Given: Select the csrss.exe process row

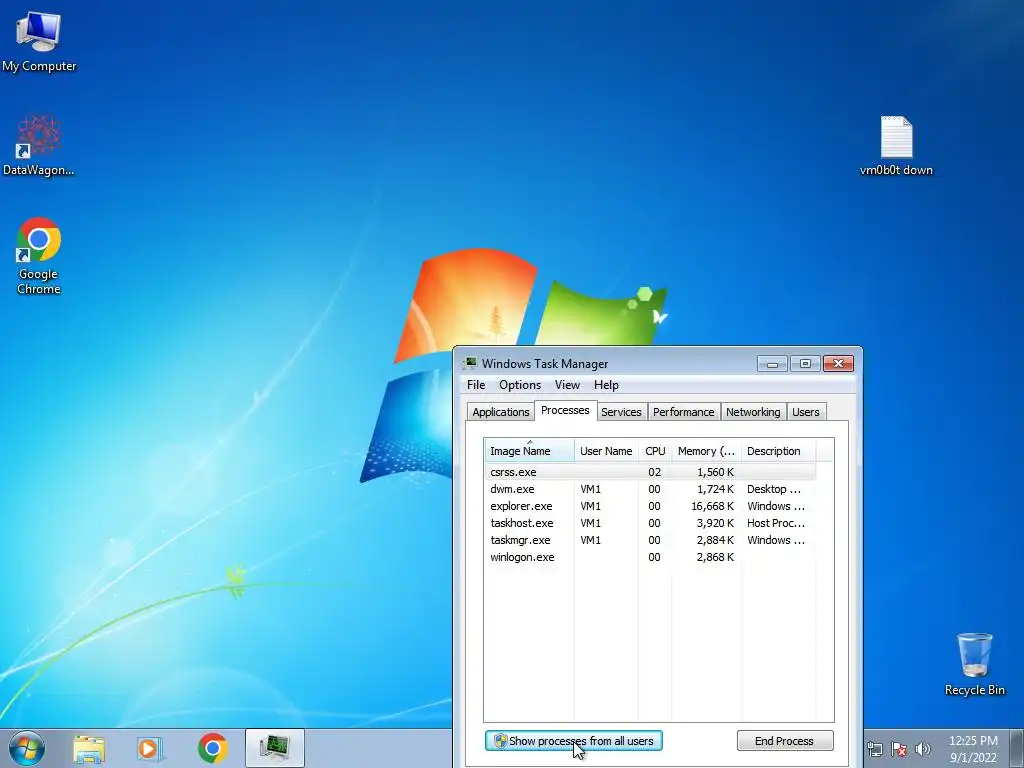Looking at the screenshot, I should 650,472.
